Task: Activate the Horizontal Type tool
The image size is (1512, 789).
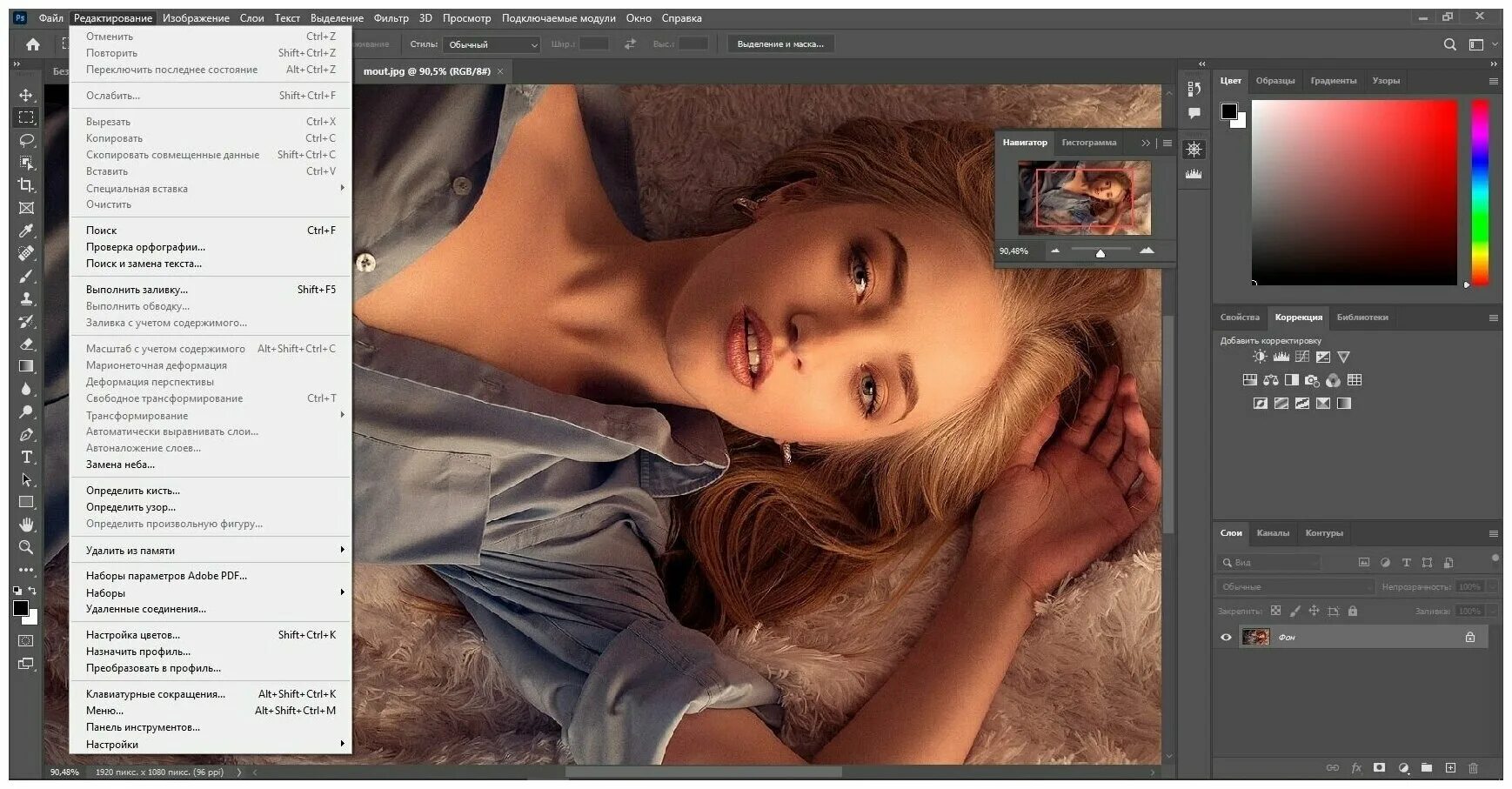Action: click(26, 457)
